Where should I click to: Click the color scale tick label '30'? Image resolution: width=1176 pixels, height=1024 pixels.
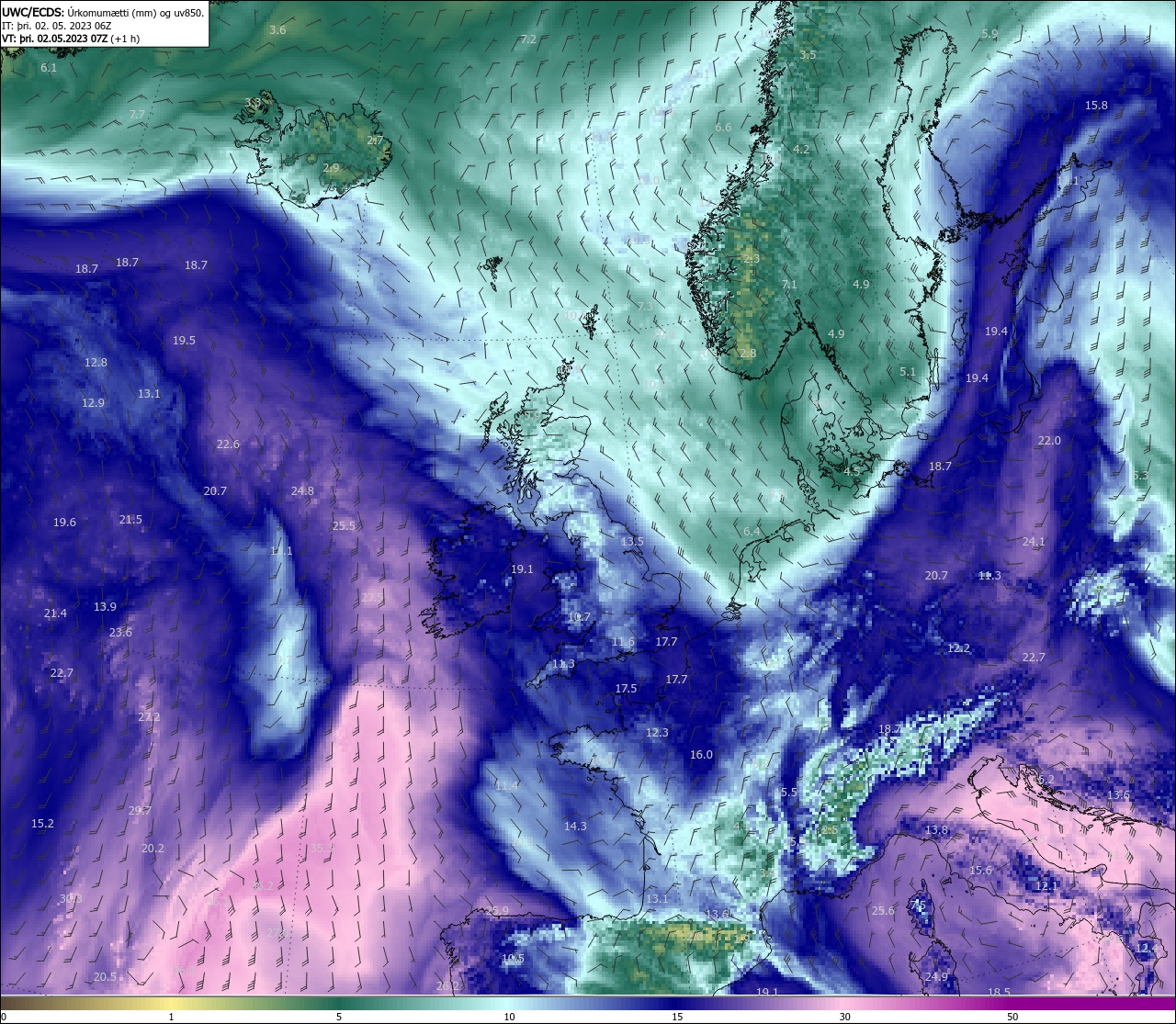[x=844, y=1017]
